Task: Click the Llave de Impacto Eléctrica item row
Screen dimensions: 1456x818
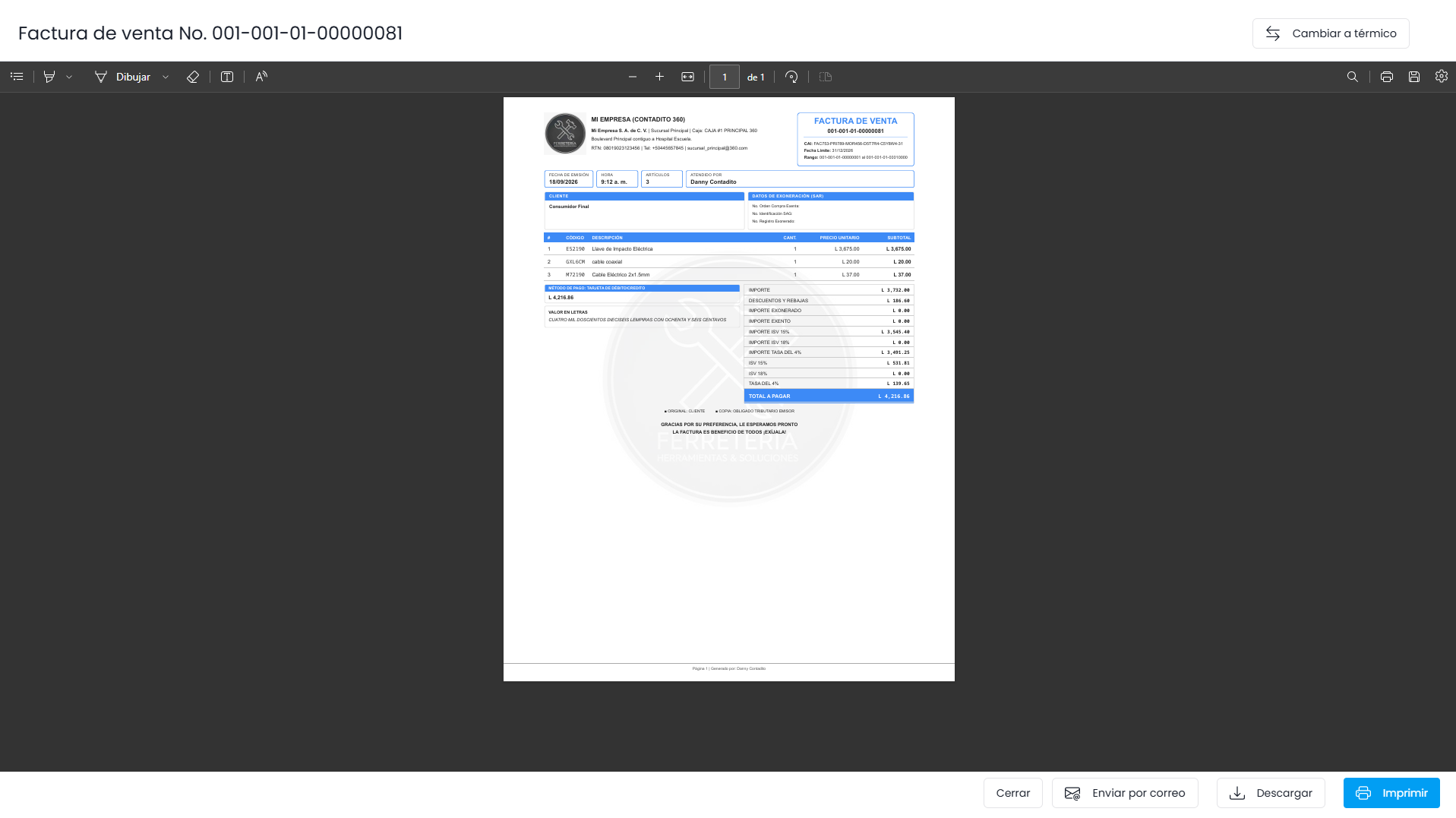Action: tap(729, 249)
